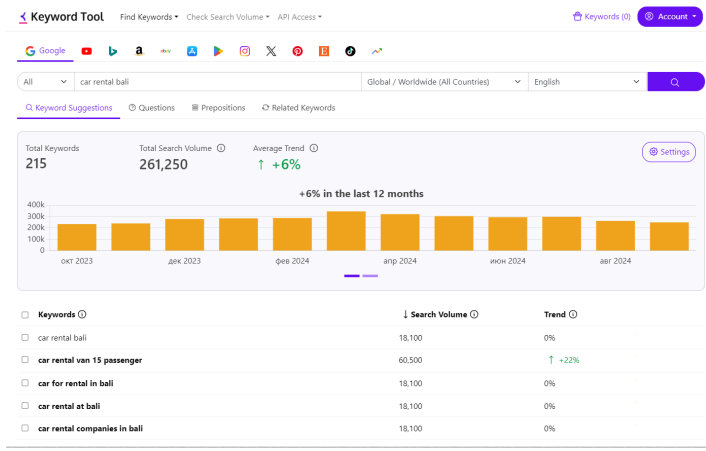
Task: Tick the checkbox for car rental bali
Action: coord(25,338)
